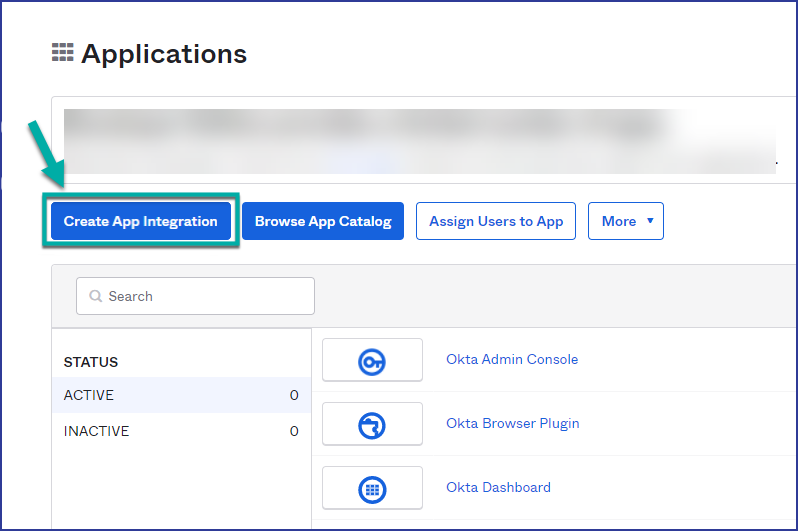Click the STATUS filter heading
The image size is (798, 531).
tap(91, 362)
